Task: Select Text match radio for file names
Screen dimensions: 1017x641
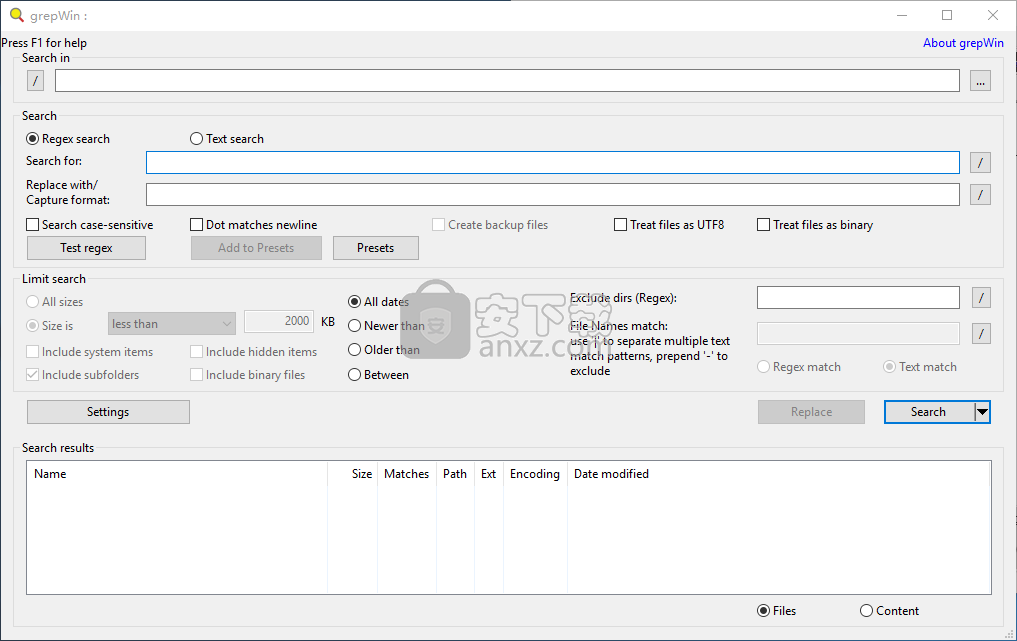Action: click(x=920, y=367)
